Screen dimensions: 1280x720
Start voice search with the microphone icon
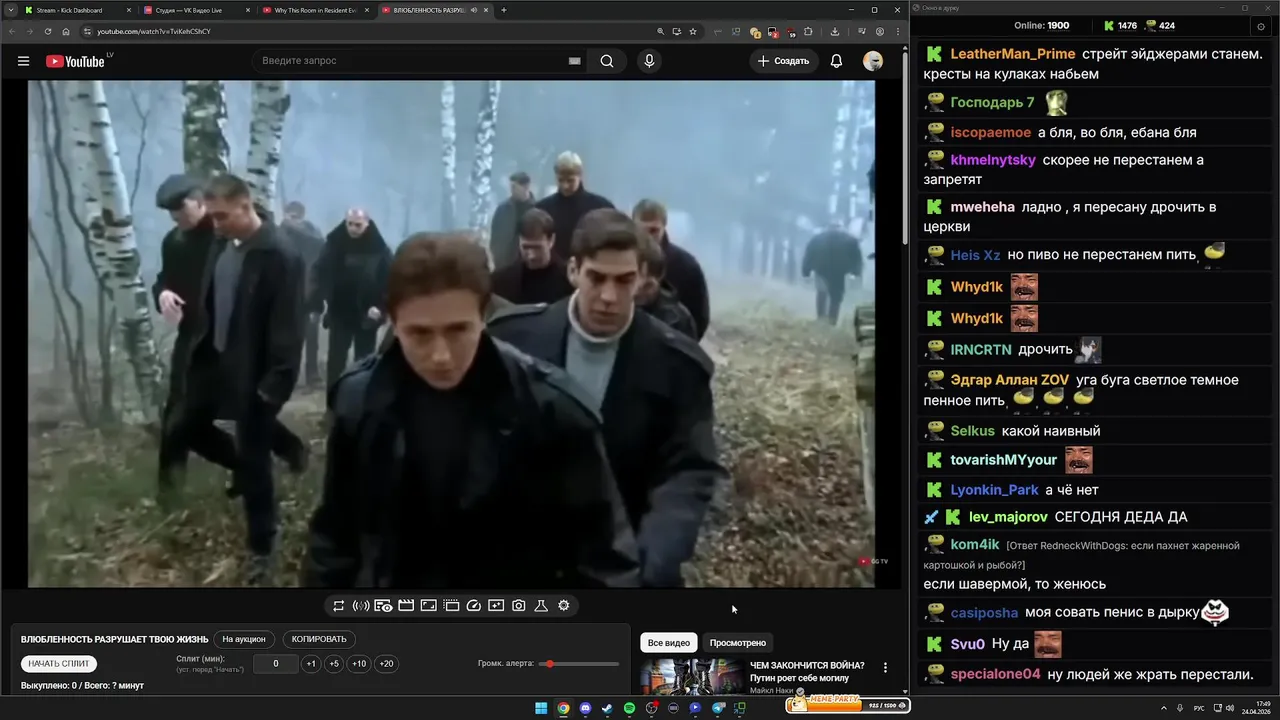[649, 61]
